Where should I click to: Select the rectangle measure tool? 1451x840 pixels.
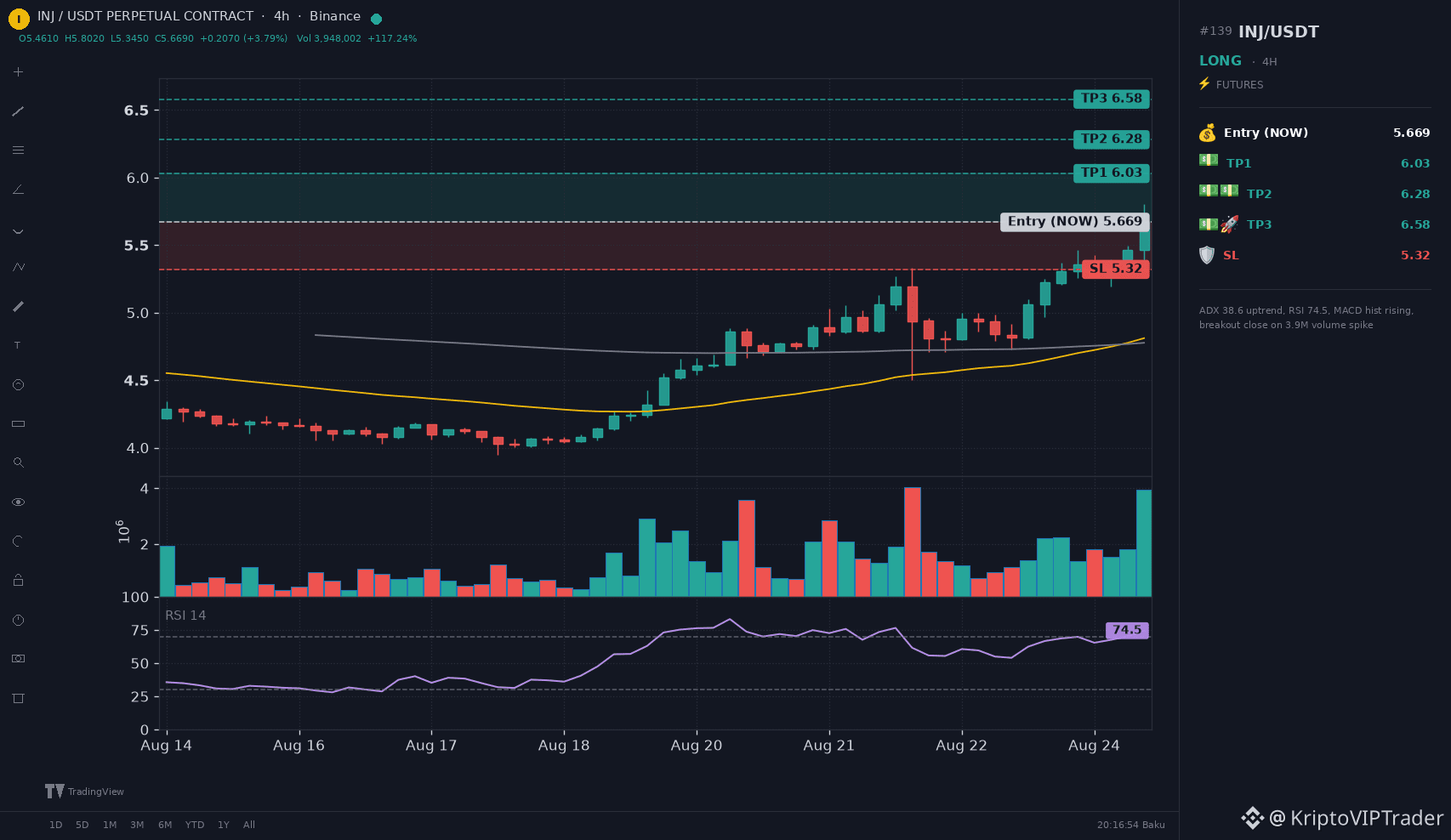pos(18,423)
